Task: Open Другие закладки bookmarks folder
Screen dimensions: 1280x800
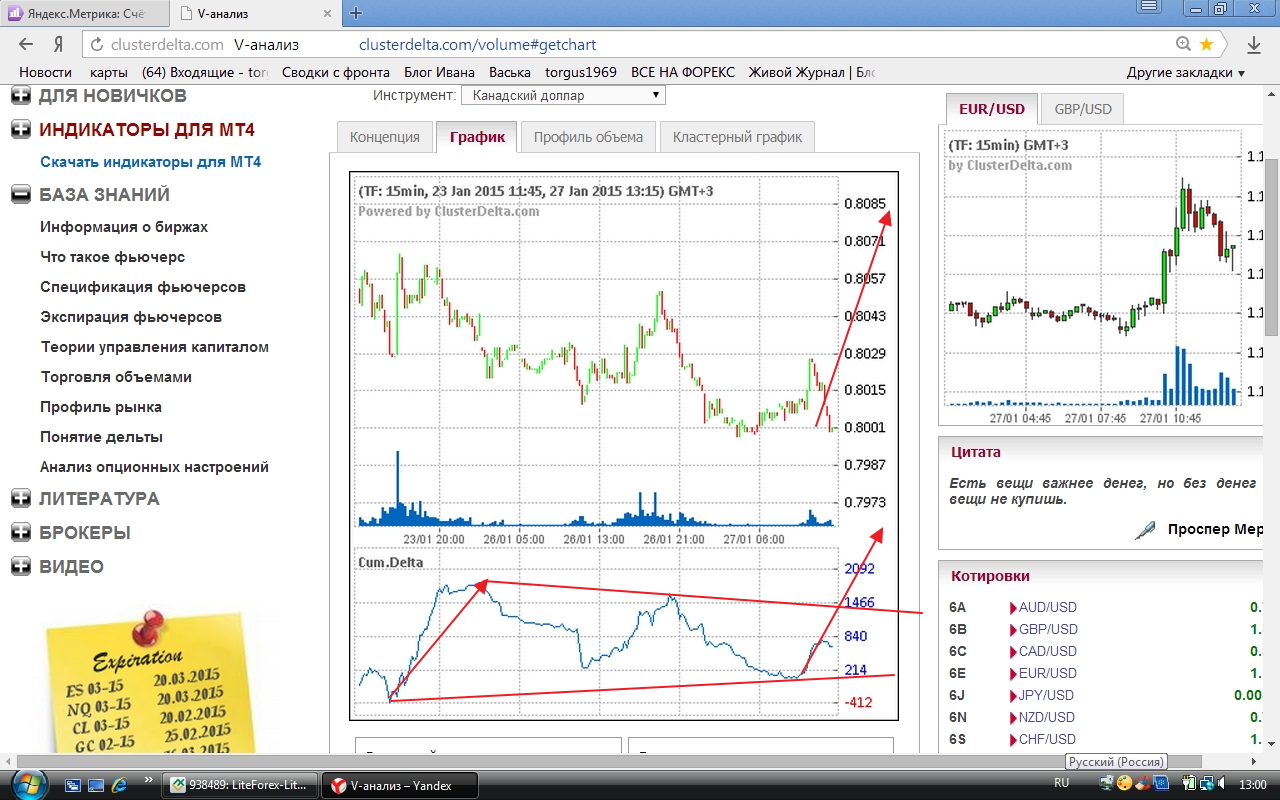Action: click(x=1185, y=72)
